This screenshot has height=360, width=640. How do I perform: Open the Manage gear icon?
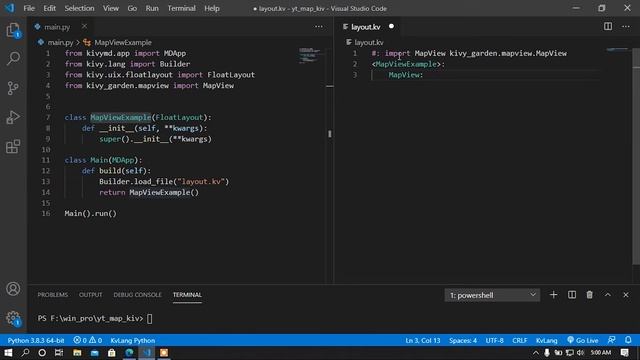tap(13, 318)
